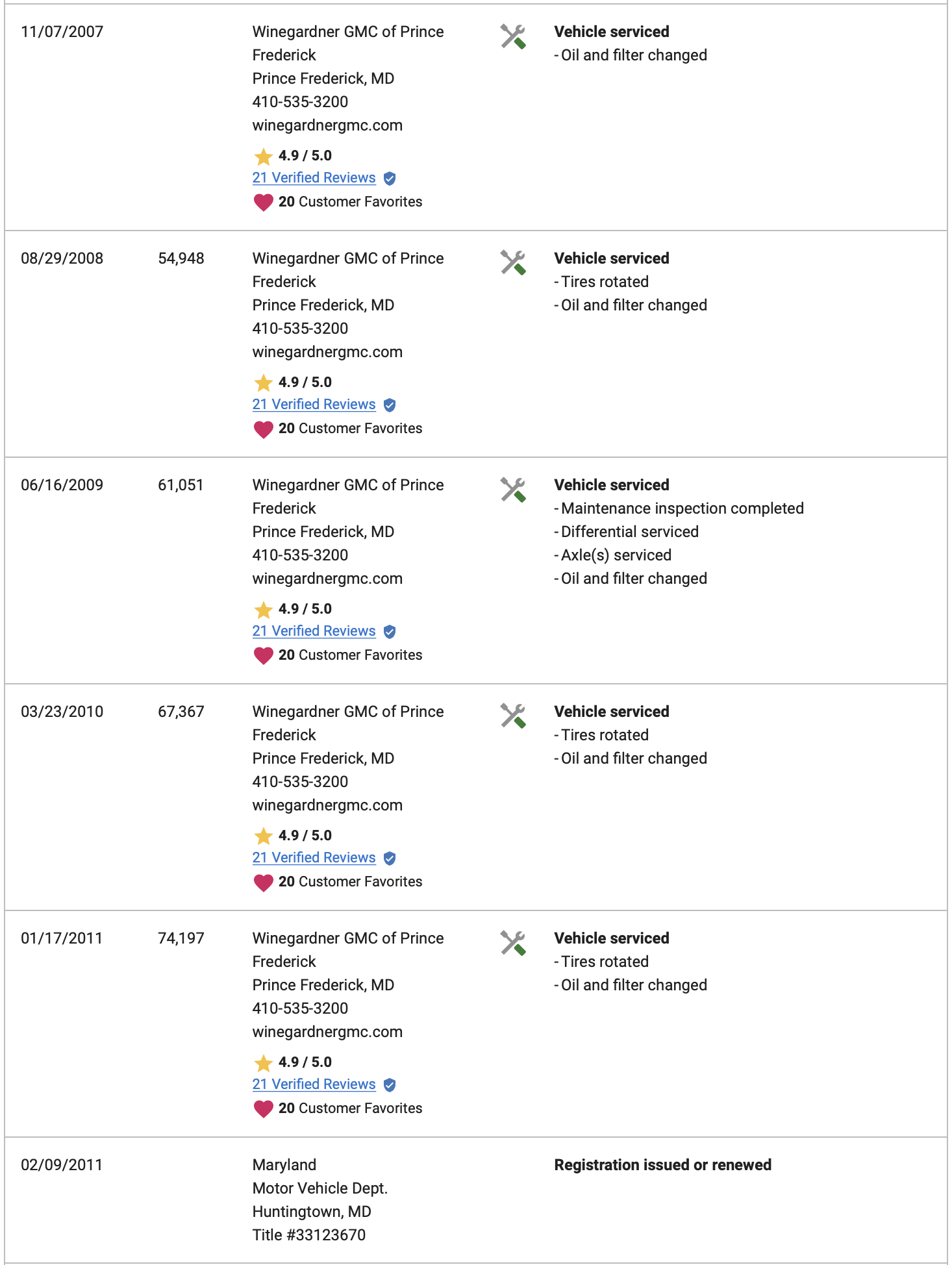Click the gold star rating in 11/07/2007 entry

click(x=263, y=157)
